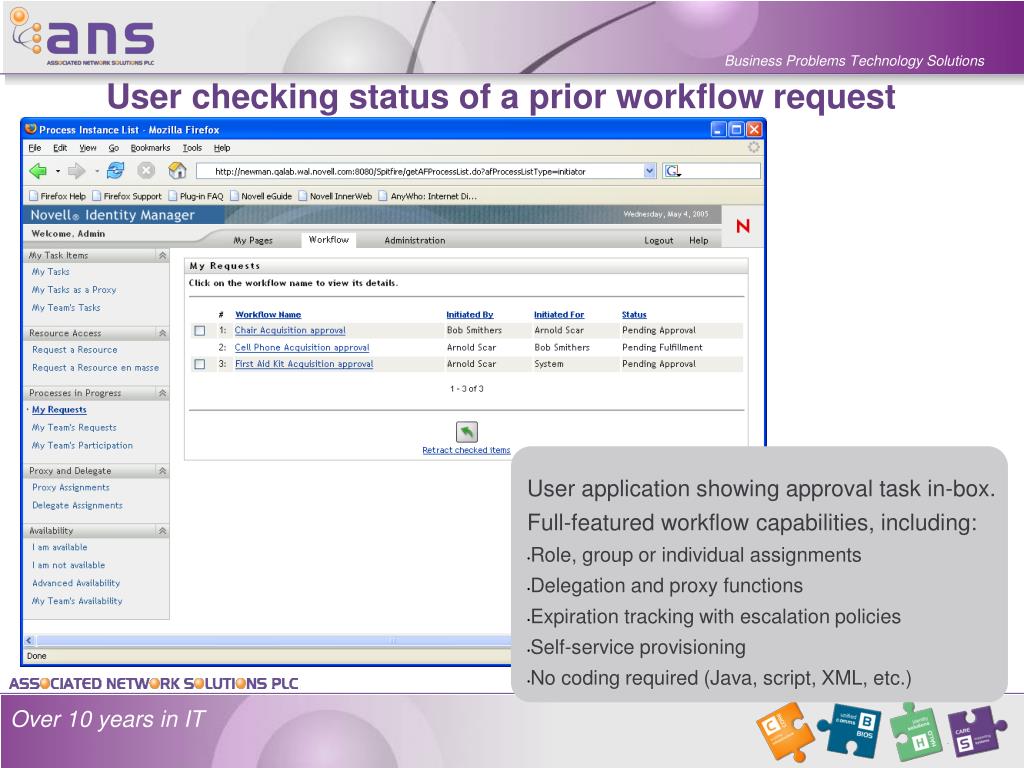This screenshot has width=1024, height=768.
Task: Open the Firefox Support bookmark
Action: 127,196
